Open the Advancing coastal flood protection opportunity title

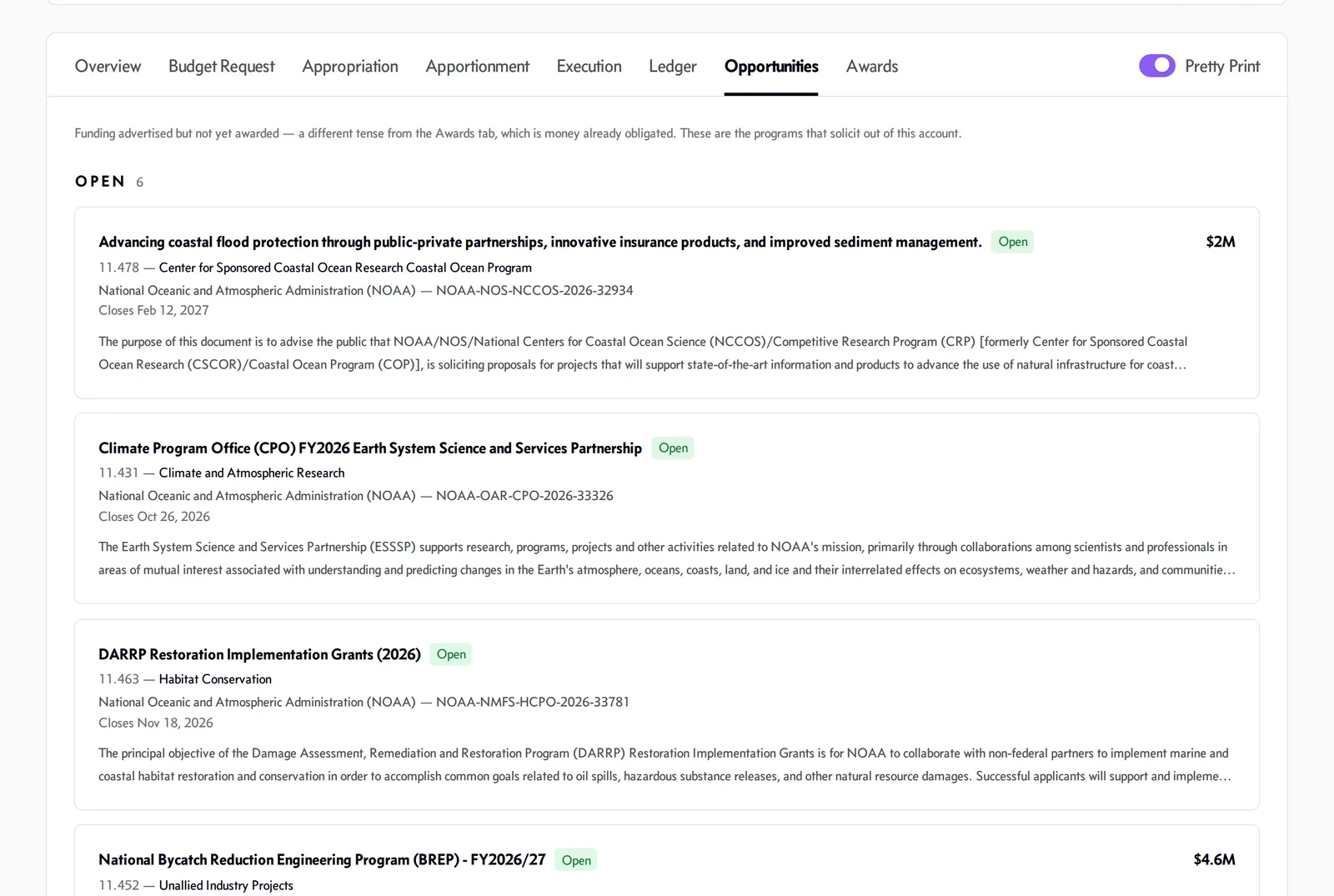[540, 242]
